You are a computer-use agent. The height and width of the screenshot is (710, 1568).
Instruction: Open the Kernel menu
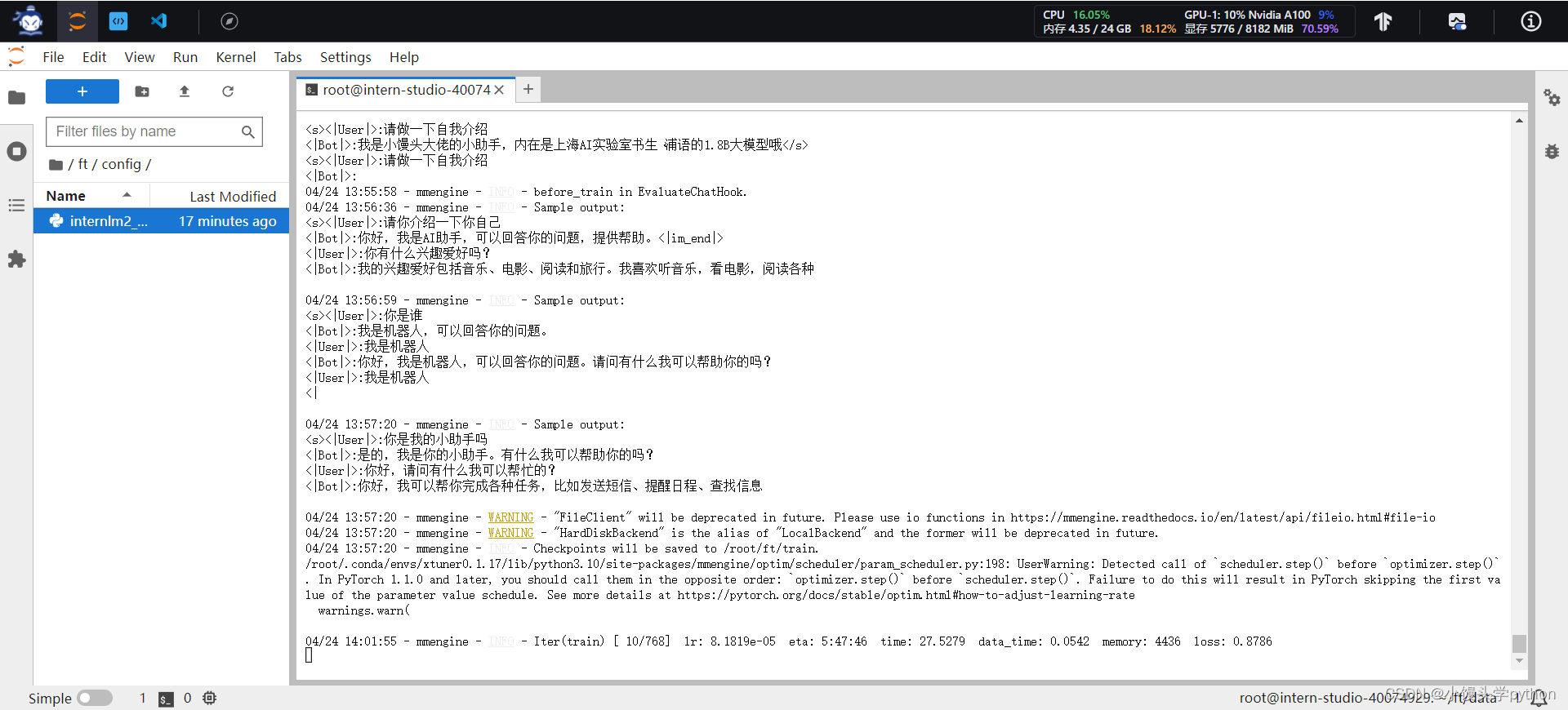click(x=236, y=57)
